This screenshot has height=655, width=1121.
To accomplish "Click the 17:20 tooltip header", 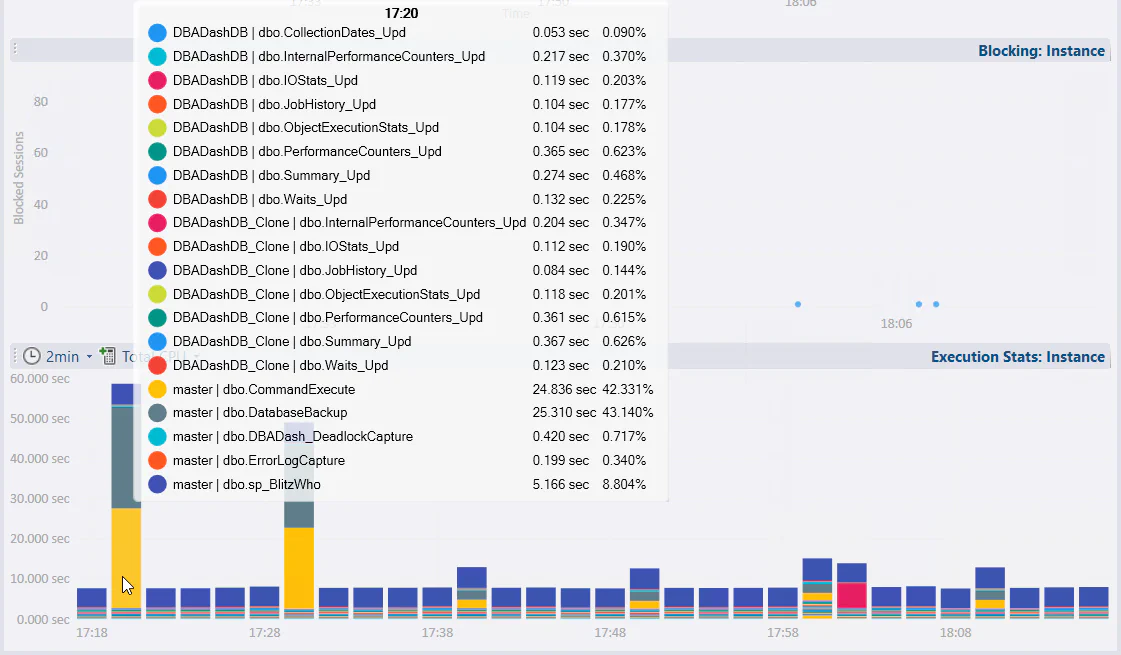I will click(401, 13).
